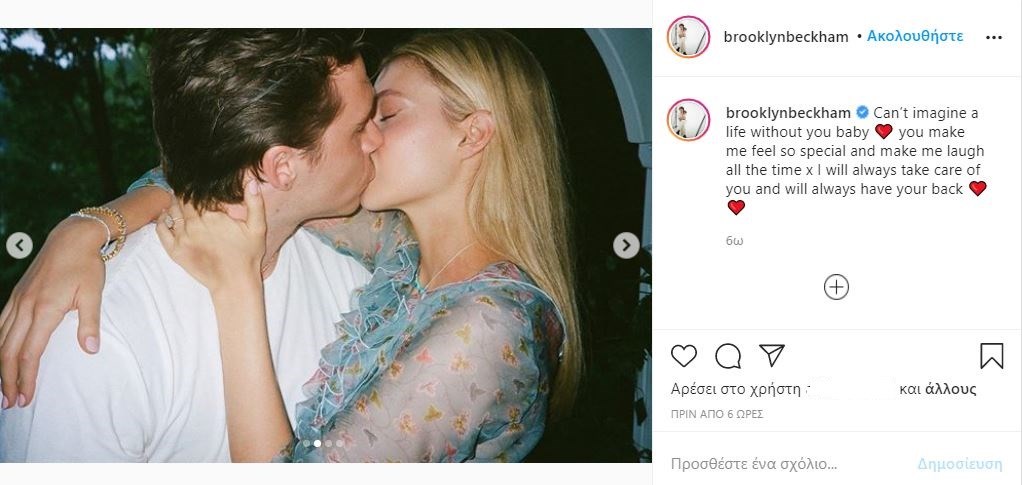1022x485 pixels.
Task: Go to the previous photo with the left arrow
Action: click(19, 245)
